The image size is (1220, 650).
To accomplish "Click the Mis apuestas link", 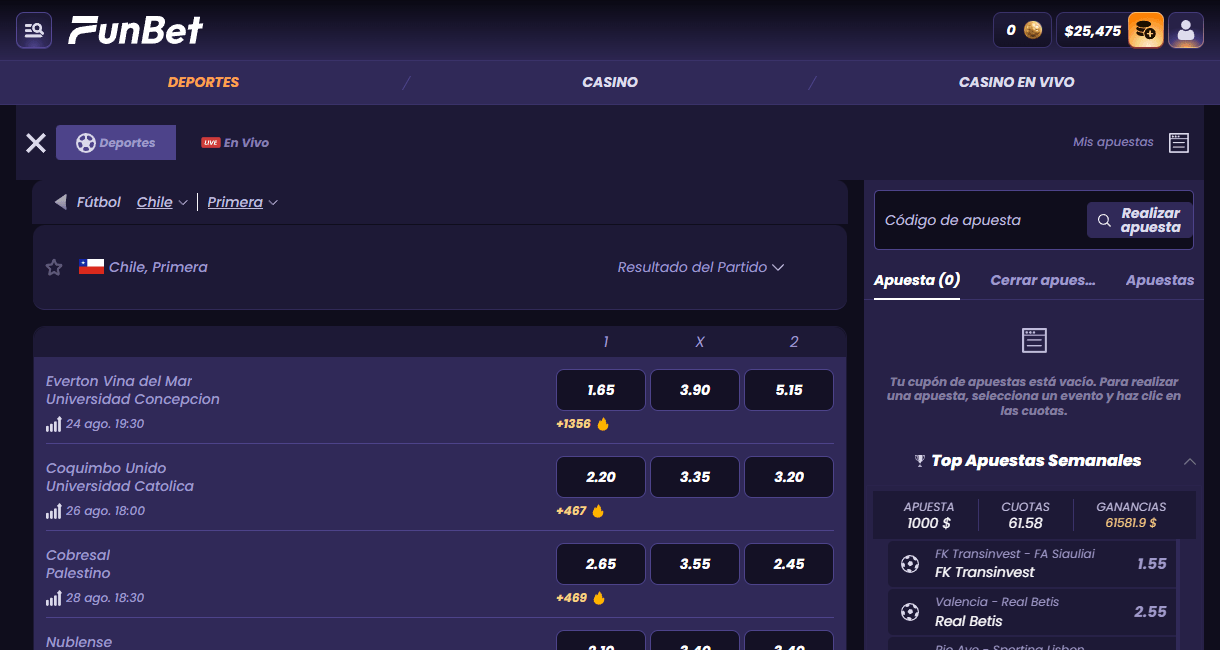I will click(1113, 142).
